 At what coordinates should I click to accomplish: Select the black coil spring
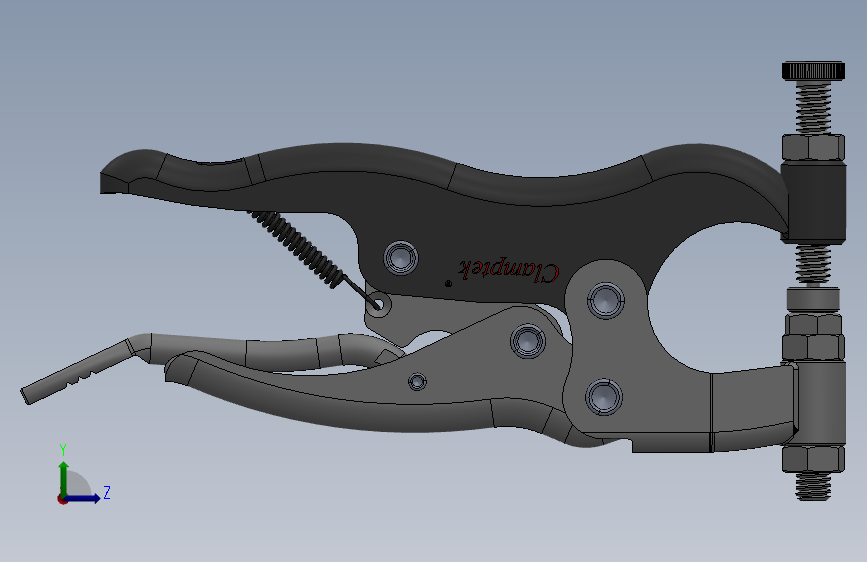(x=297, y=248)
